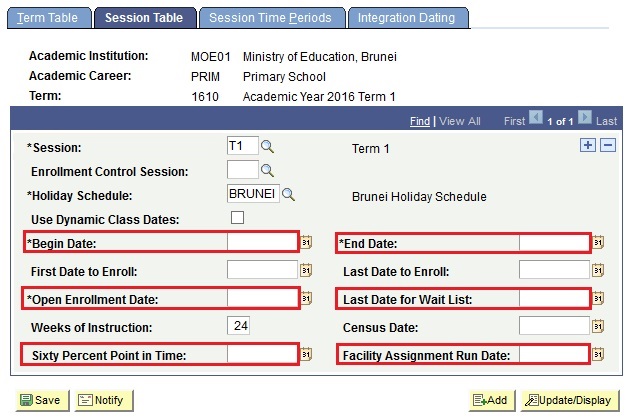Go to previous row arrow
The image size is (633, 420).
click(x=536, y=118)
